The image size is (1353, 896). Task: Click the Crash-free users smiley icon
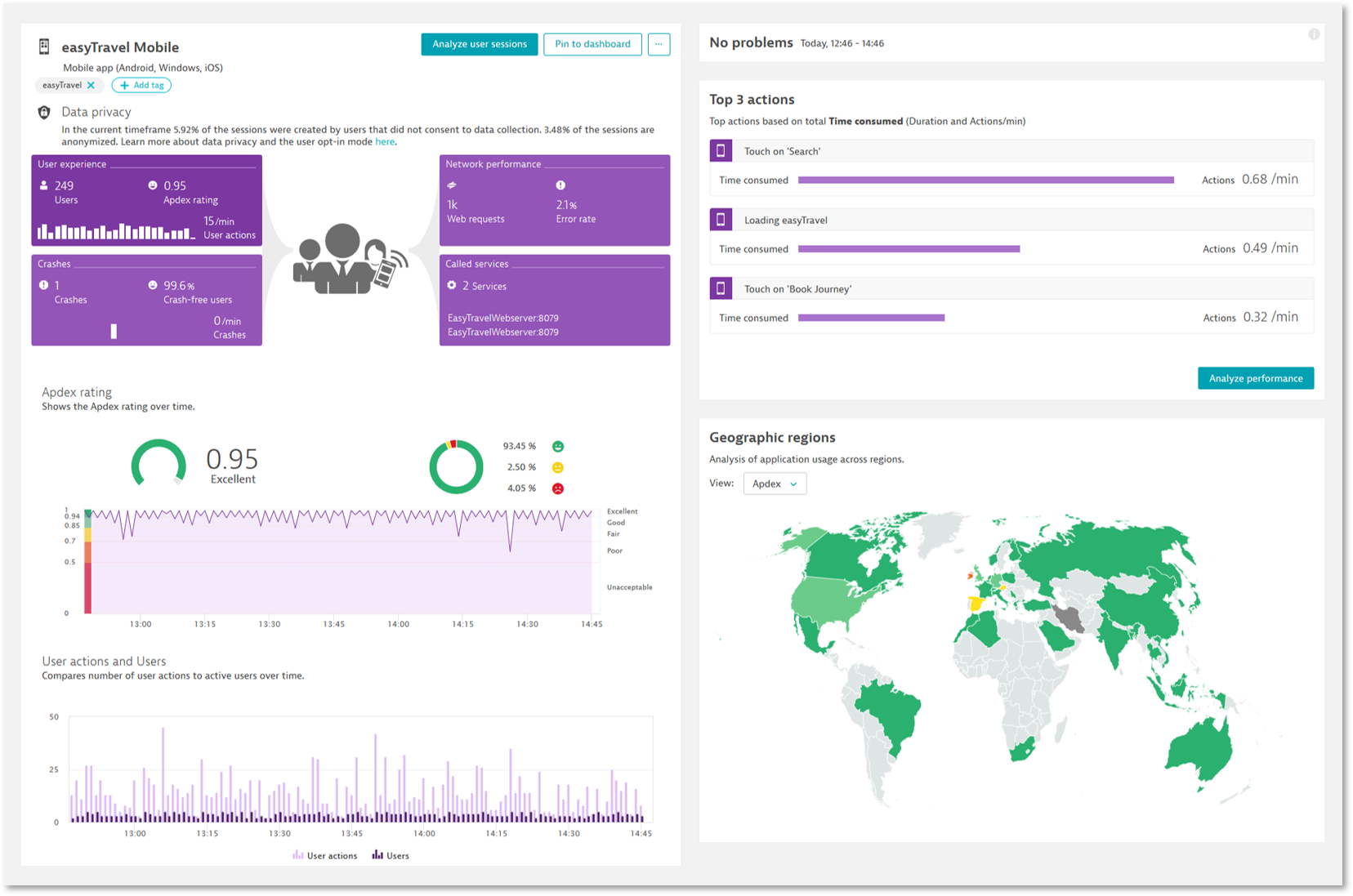click(153, 285)
